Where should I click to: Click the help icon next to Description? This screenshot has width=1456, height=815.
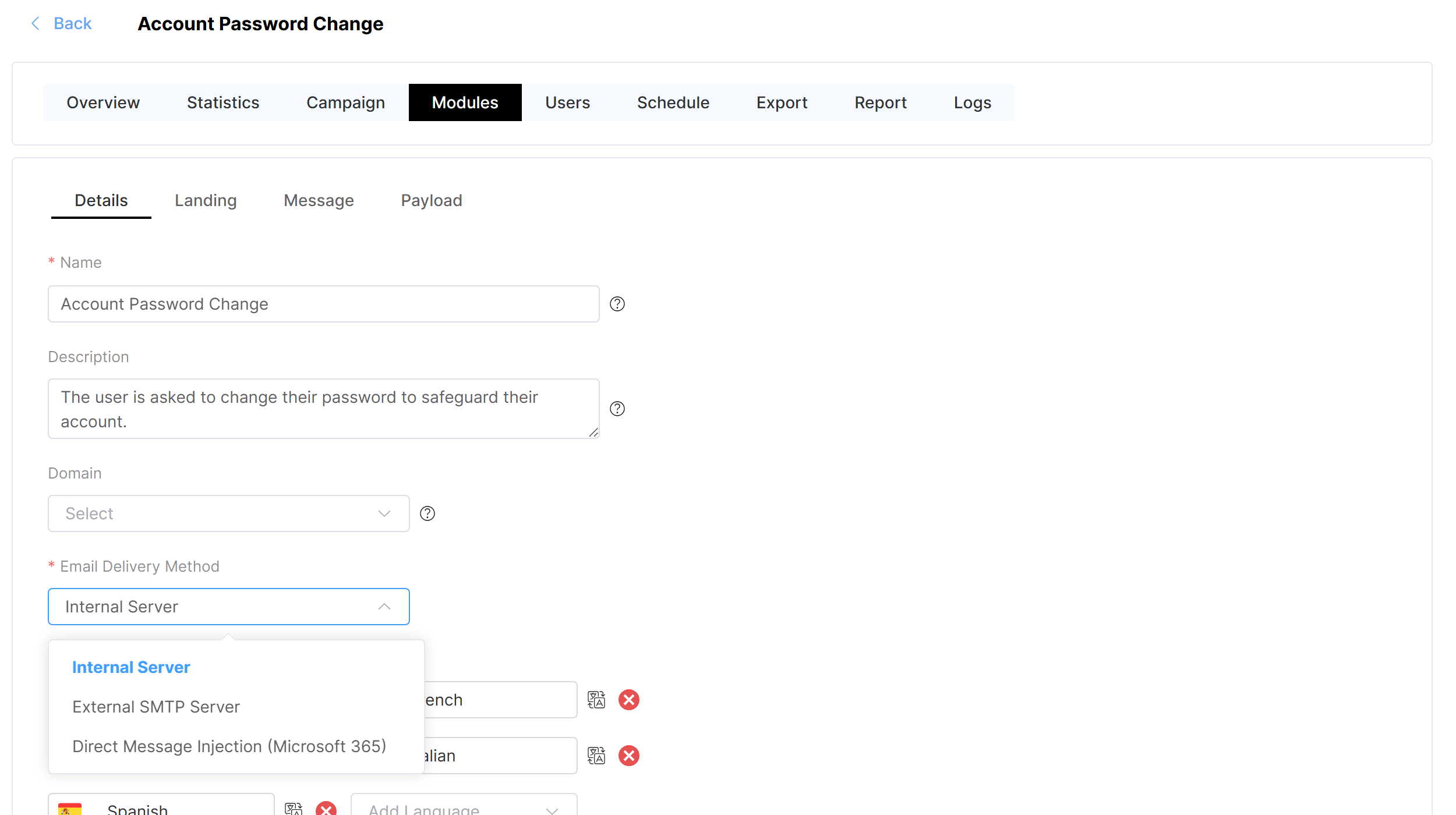click(617, 409)
